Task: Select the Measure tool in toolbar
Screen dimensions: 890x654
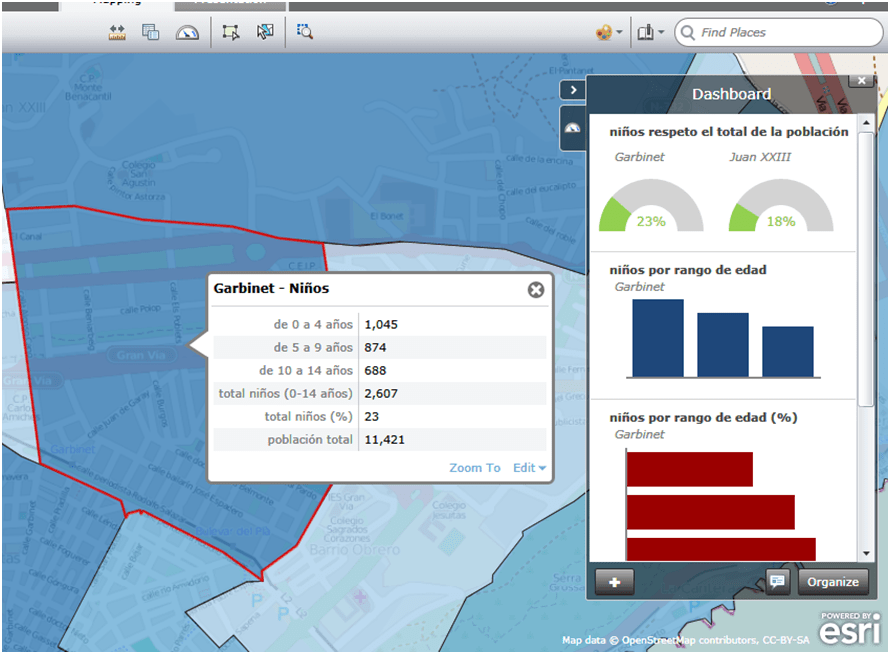Action: point(117,32)
